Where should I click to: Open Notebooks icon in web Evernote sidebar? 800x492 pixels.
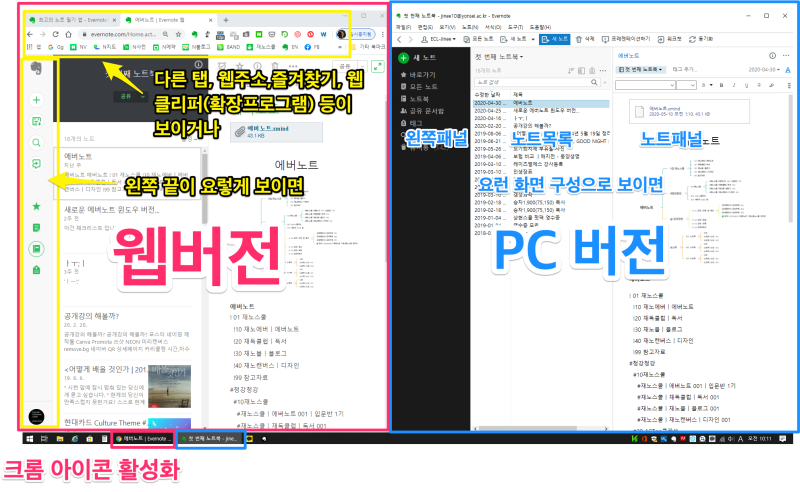(x=36, y=249)
